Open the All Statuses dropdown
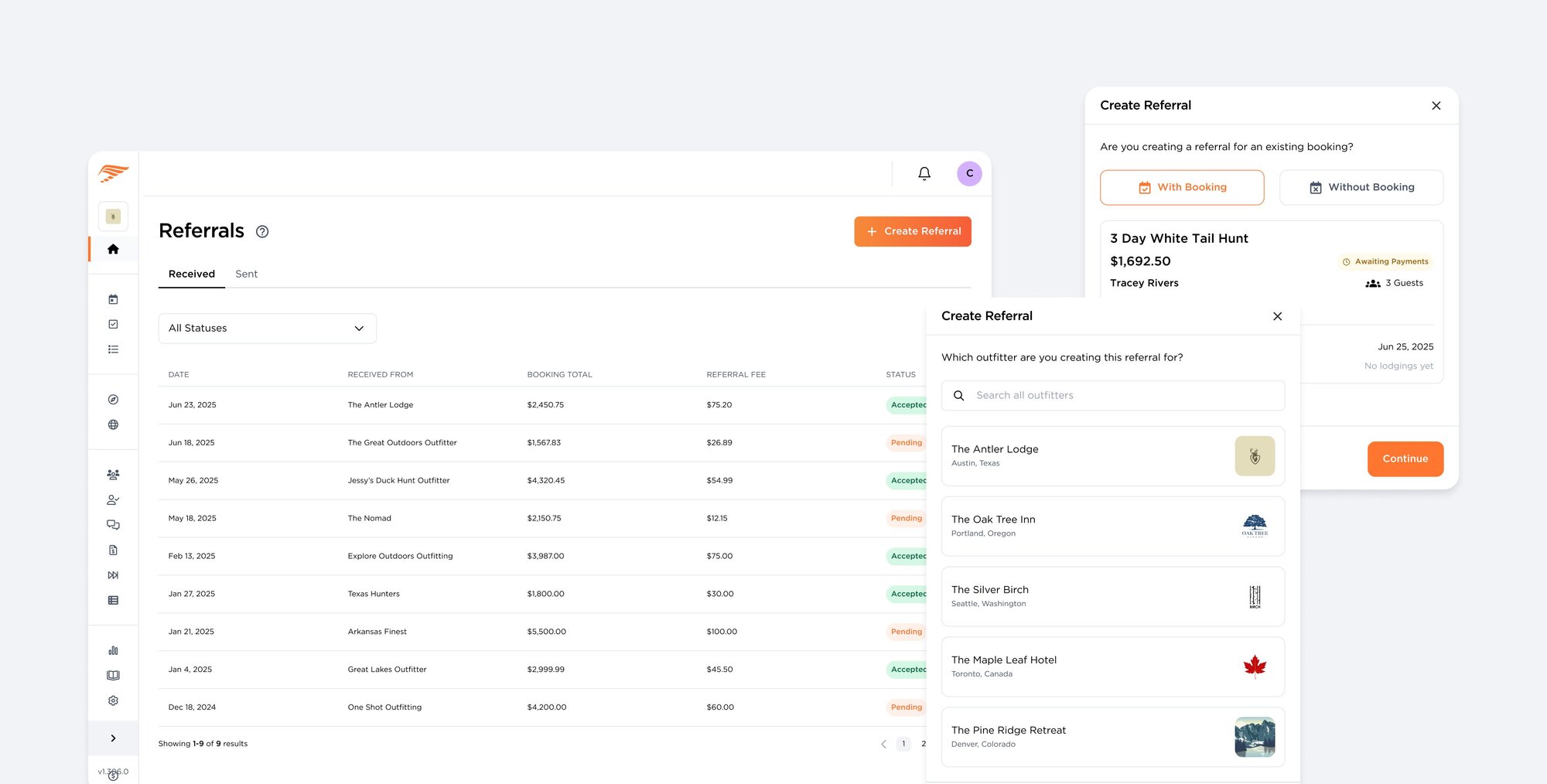Image resolution: width=1547 pixels, height=784 pixels. click(267, 329)
